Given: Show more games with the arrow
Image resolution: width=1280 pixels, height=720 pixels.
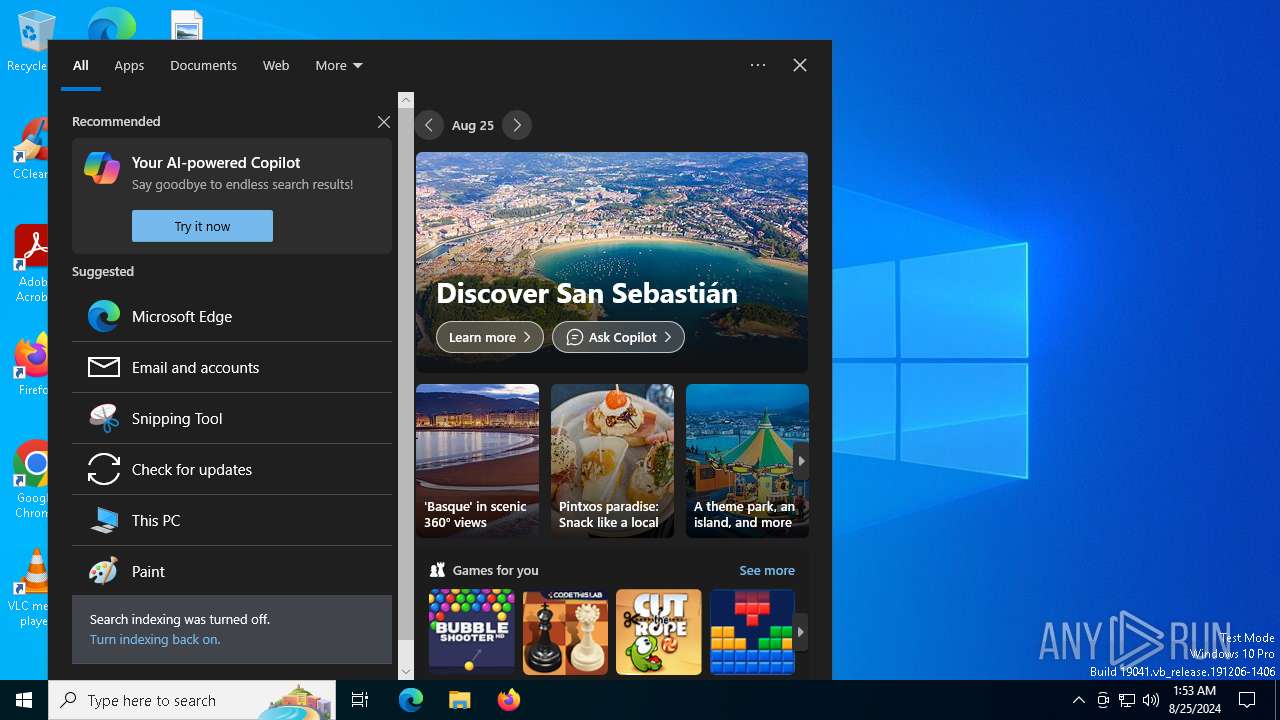Looking at the screenshot, I should [x=801, y=632].
